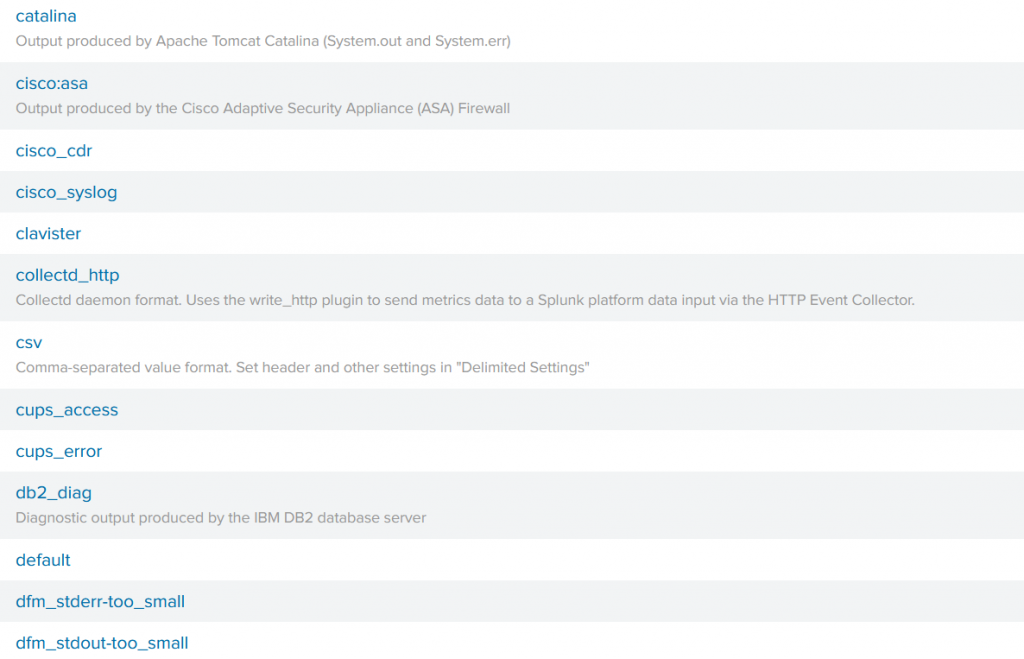Select the catalina source type
The image size is (1024, 659).
46,16
